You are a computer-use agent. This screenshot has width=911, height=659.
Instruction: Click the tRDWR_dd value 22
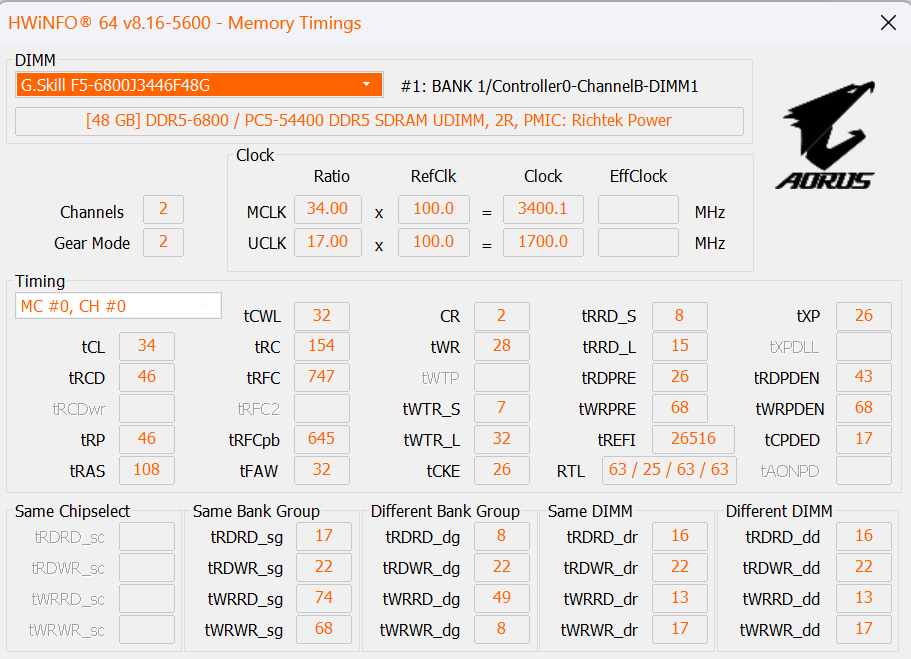(x=864, y=567)
